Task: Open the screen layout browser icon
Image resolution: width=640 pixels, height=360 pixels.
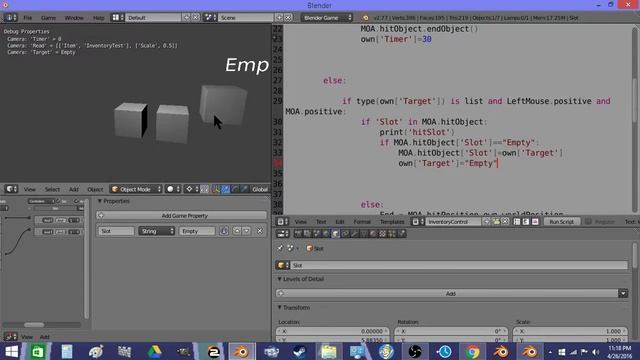Action: pyautogui.click(x=118, y=18)
